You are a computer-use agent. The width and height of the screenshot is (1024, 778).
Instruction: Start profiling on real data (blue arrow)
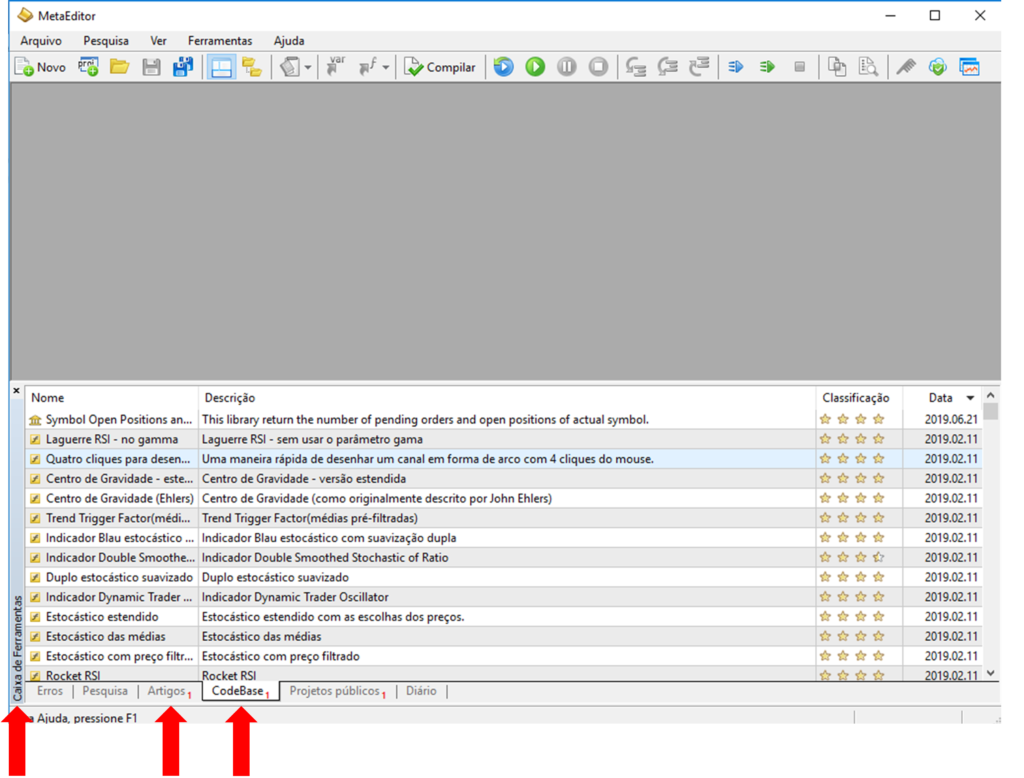click(x=736, y=67)
